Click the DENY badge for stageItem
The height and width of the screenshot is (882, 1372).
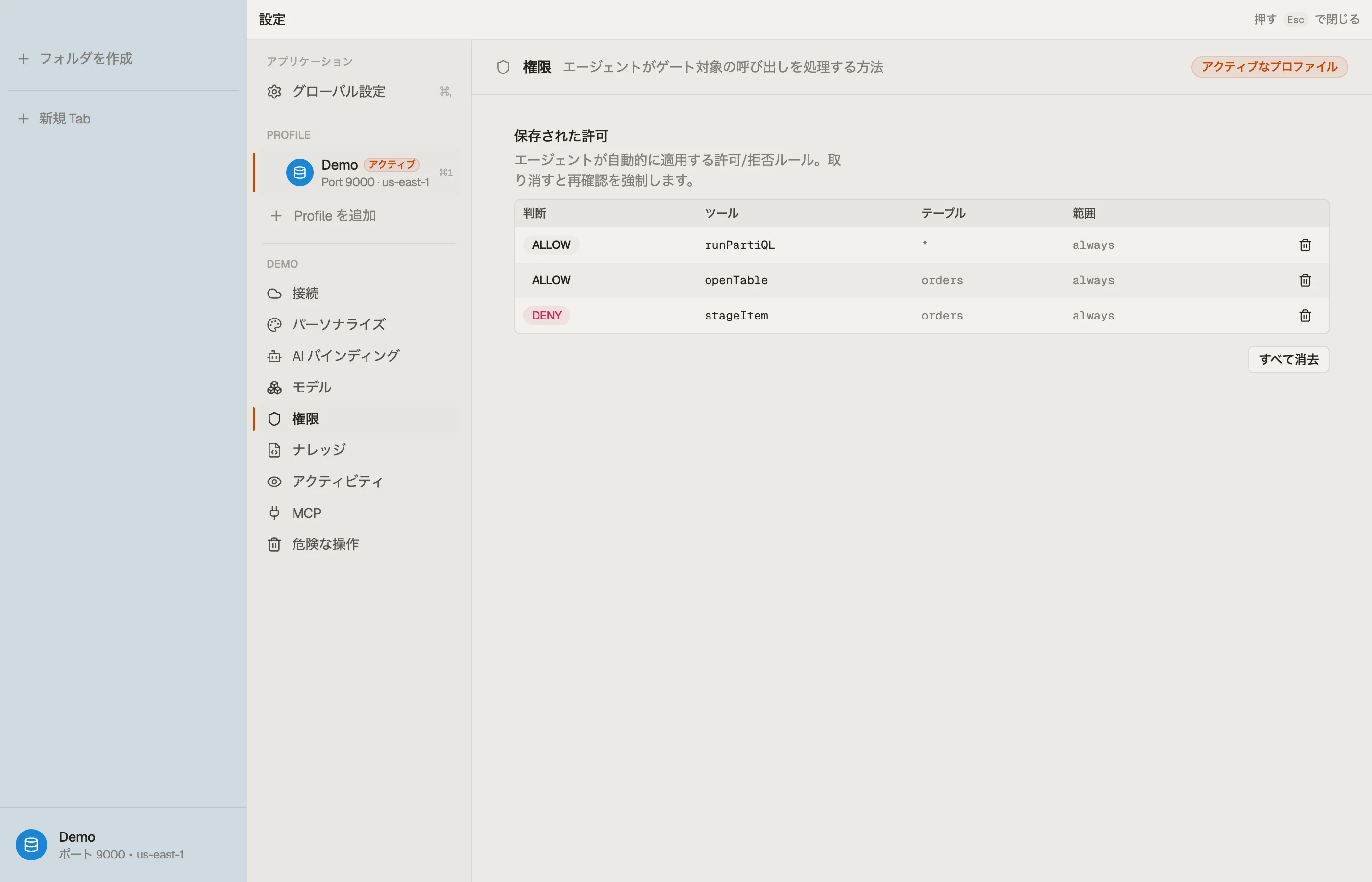[x=546, y=316]
